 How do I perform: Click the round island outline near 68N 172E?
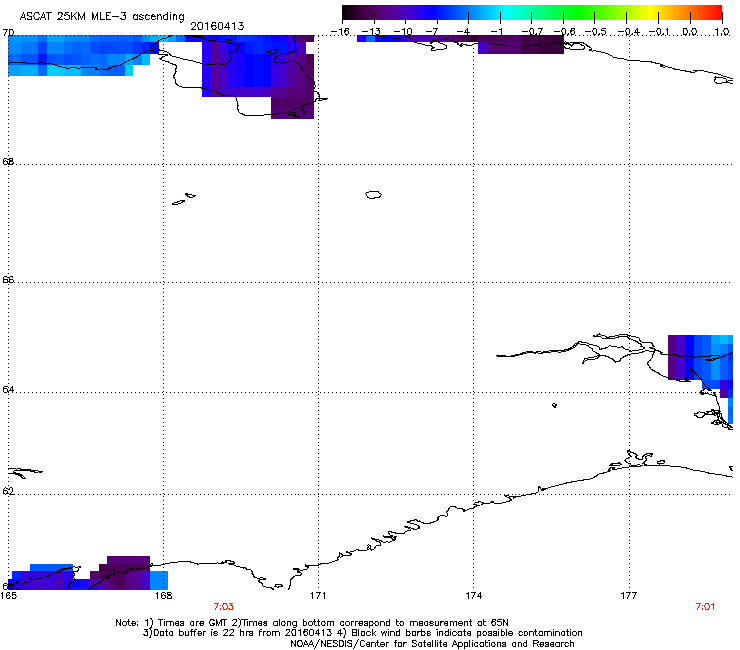[x=373, y=194]
